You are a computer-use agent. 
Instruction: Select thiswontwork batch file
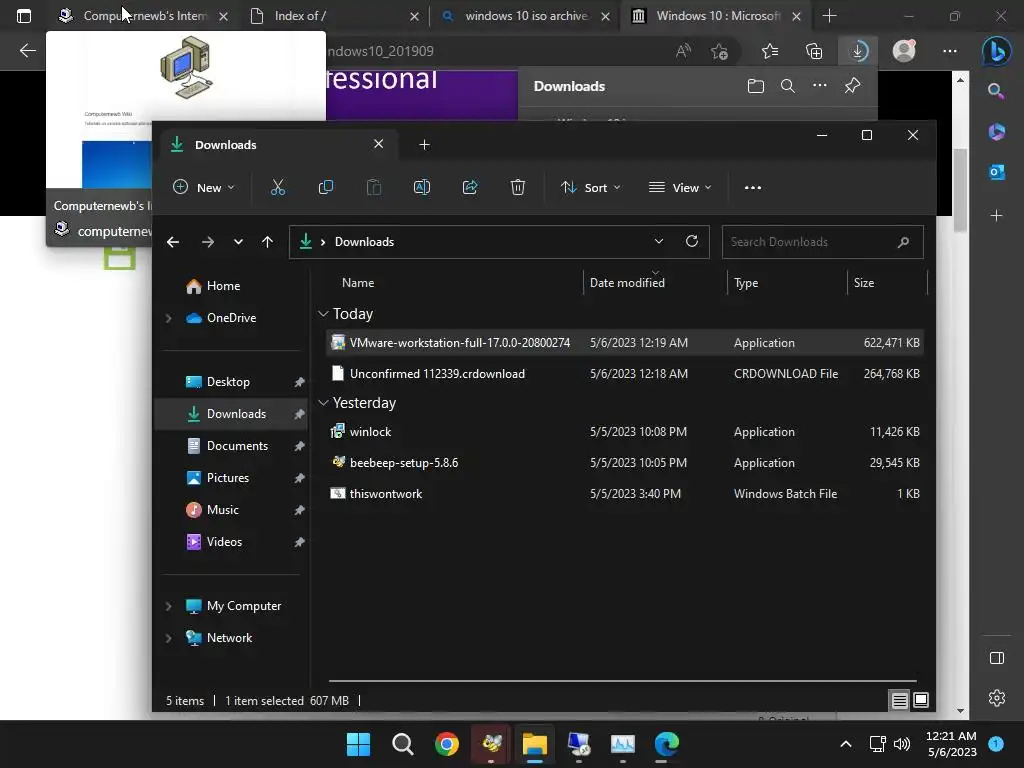click(624, 494)
